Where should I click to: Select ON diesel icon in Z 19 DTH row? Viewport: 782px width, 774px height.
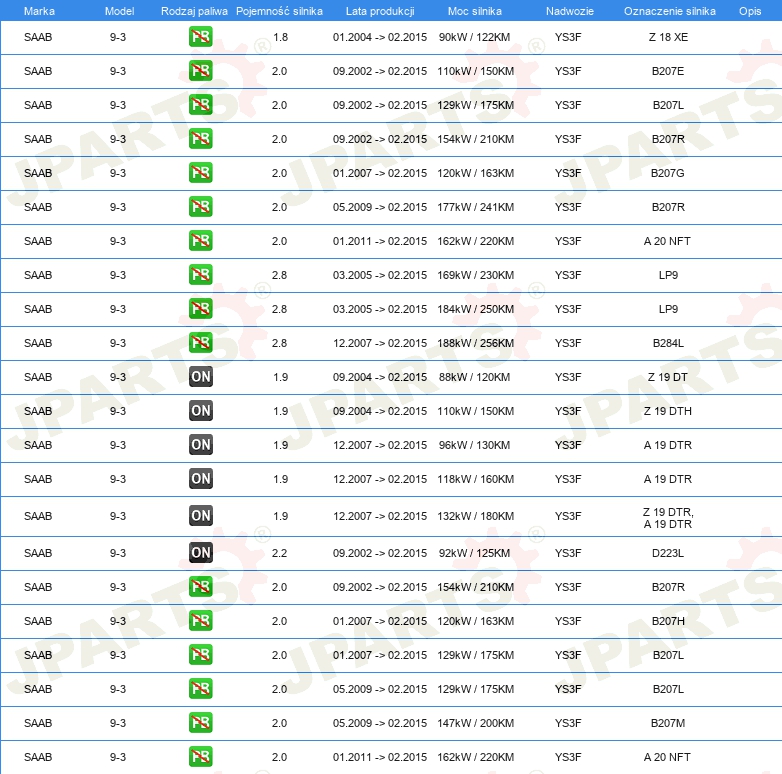[x=200, y=411]
